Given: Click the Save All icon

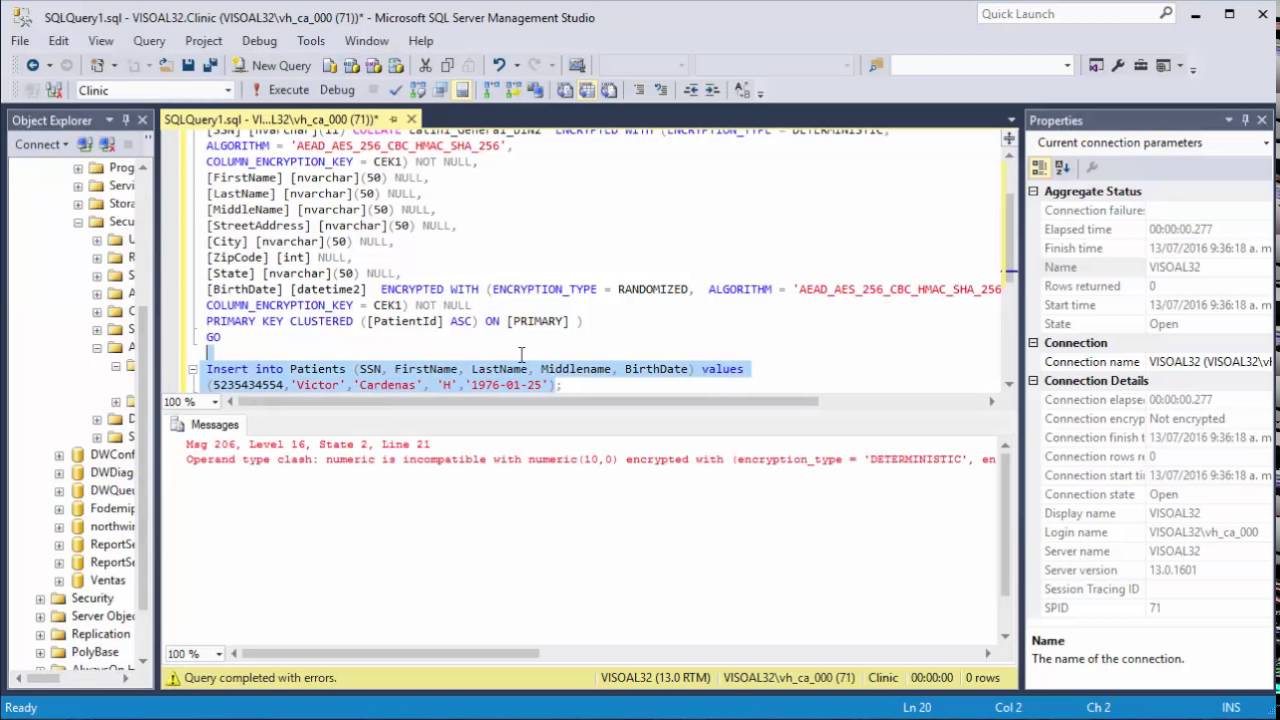Looking at the screenshot, I should pyautogui.click(x=210, y=65).
